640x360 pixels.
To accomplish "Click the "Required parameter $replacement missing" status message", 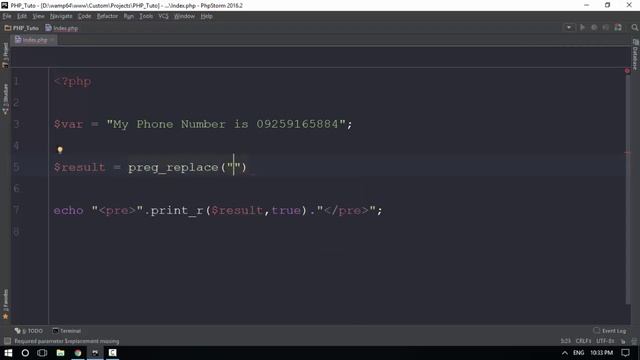I will 67,341.
